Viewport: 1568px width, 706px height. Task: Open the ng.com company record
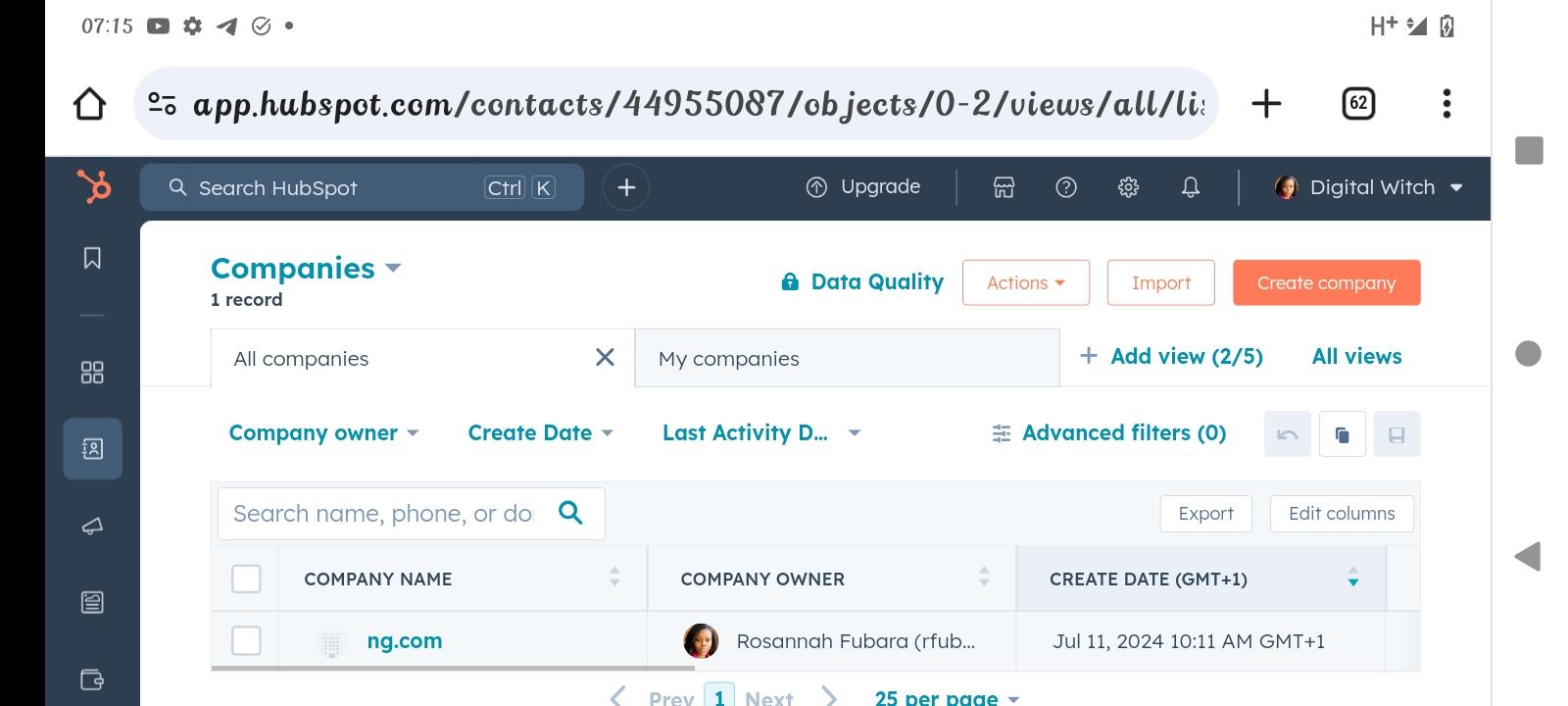tap(404, 641)
